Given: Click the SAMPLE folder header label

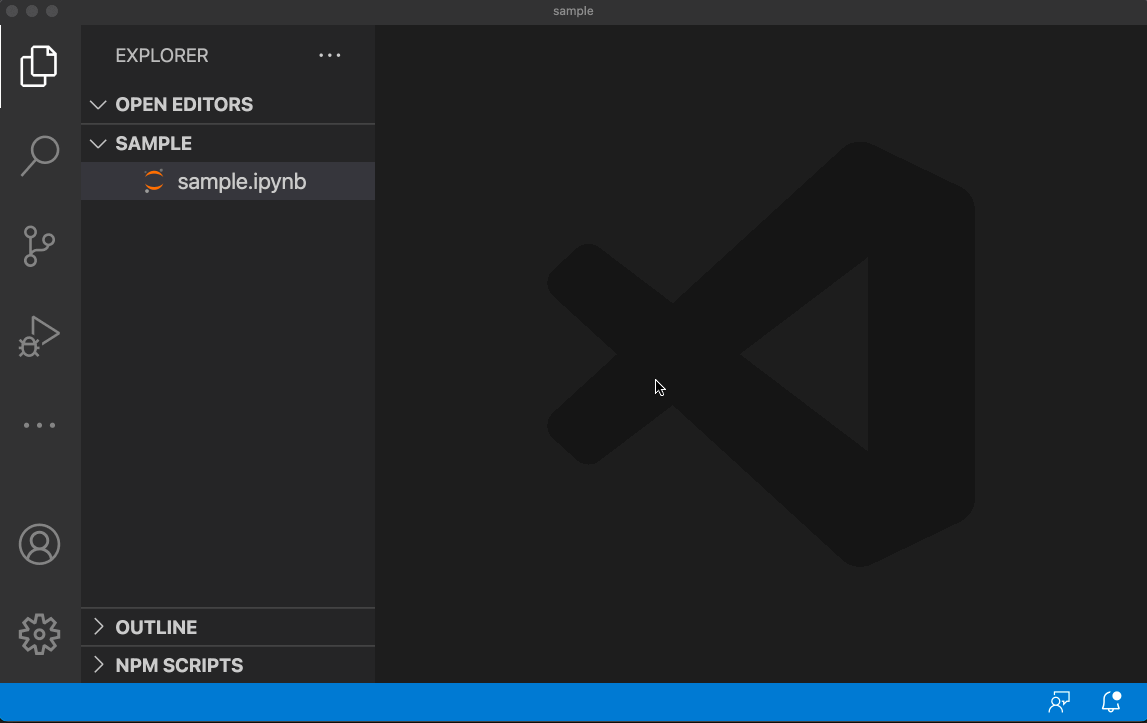Looking at the screenshot, I should pyautogui.click(x=154, y=143).
